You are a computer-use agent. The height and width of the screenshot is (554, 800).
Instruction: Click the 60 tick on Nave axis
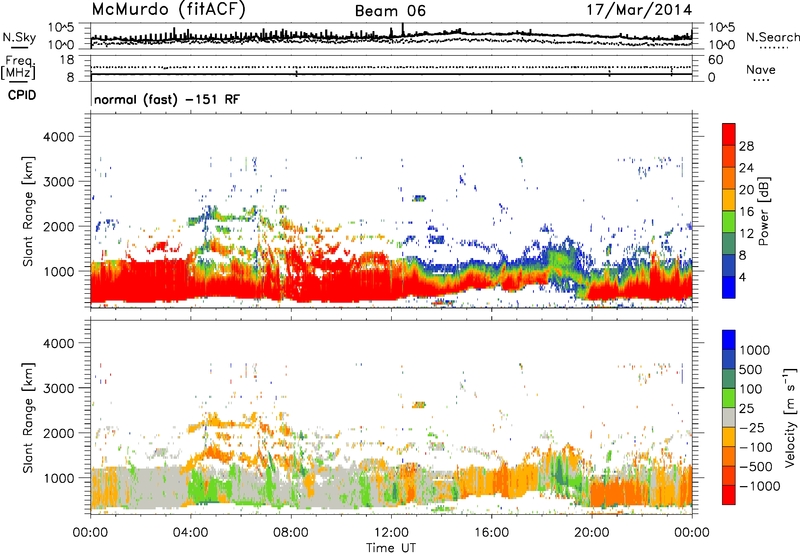click(715, 60)
